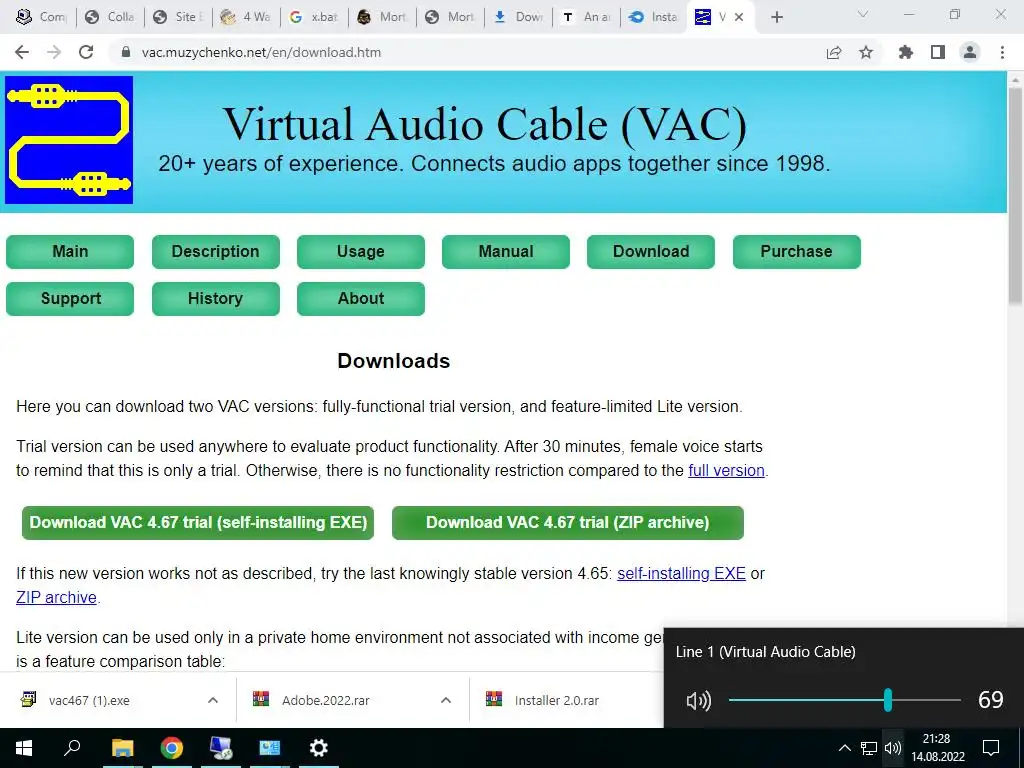Open the Description page
1024x768 pixels.
[216, 251]
